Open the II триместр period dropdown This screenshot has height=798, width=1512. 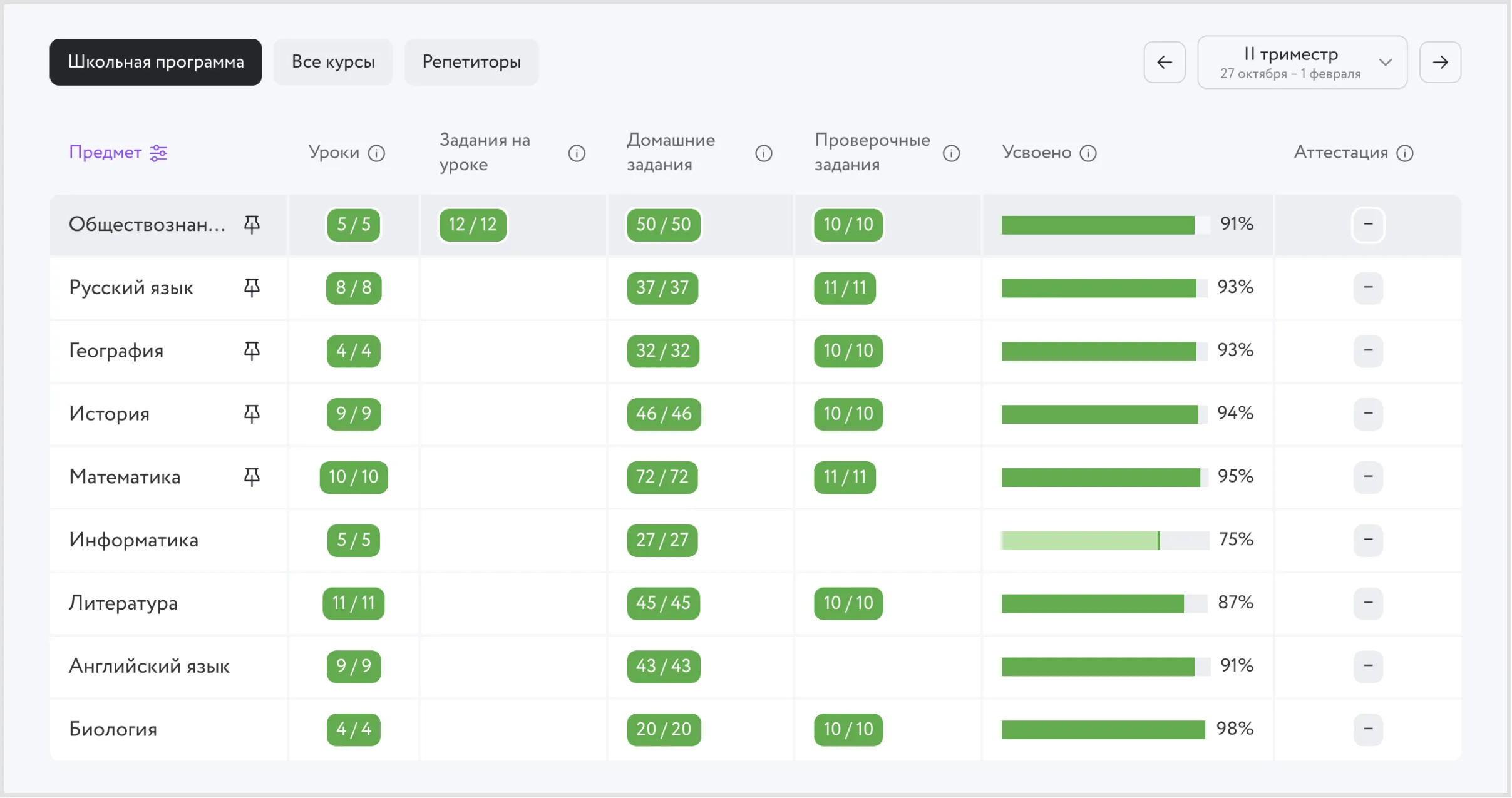pos(1302,62)
